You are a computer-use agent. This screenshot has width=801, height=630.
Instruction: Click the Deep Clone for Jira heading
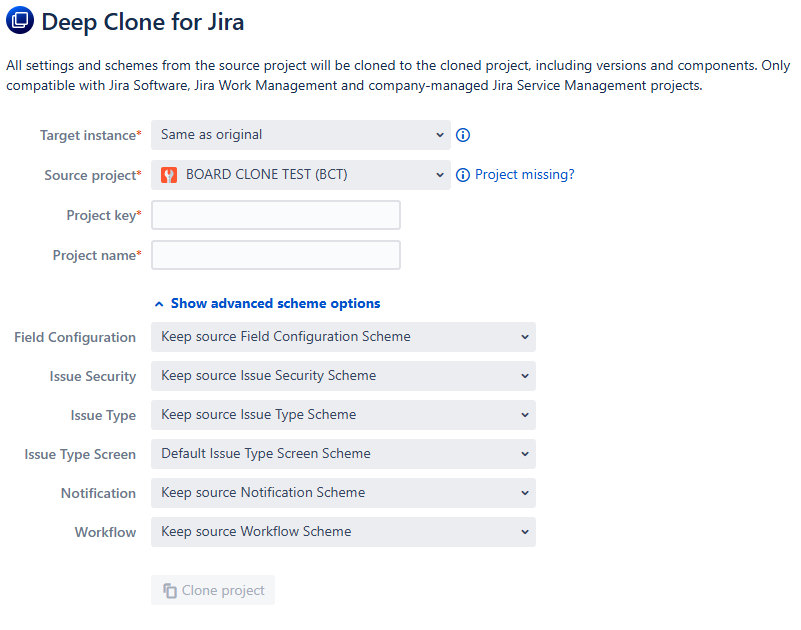tap(143, 22)
